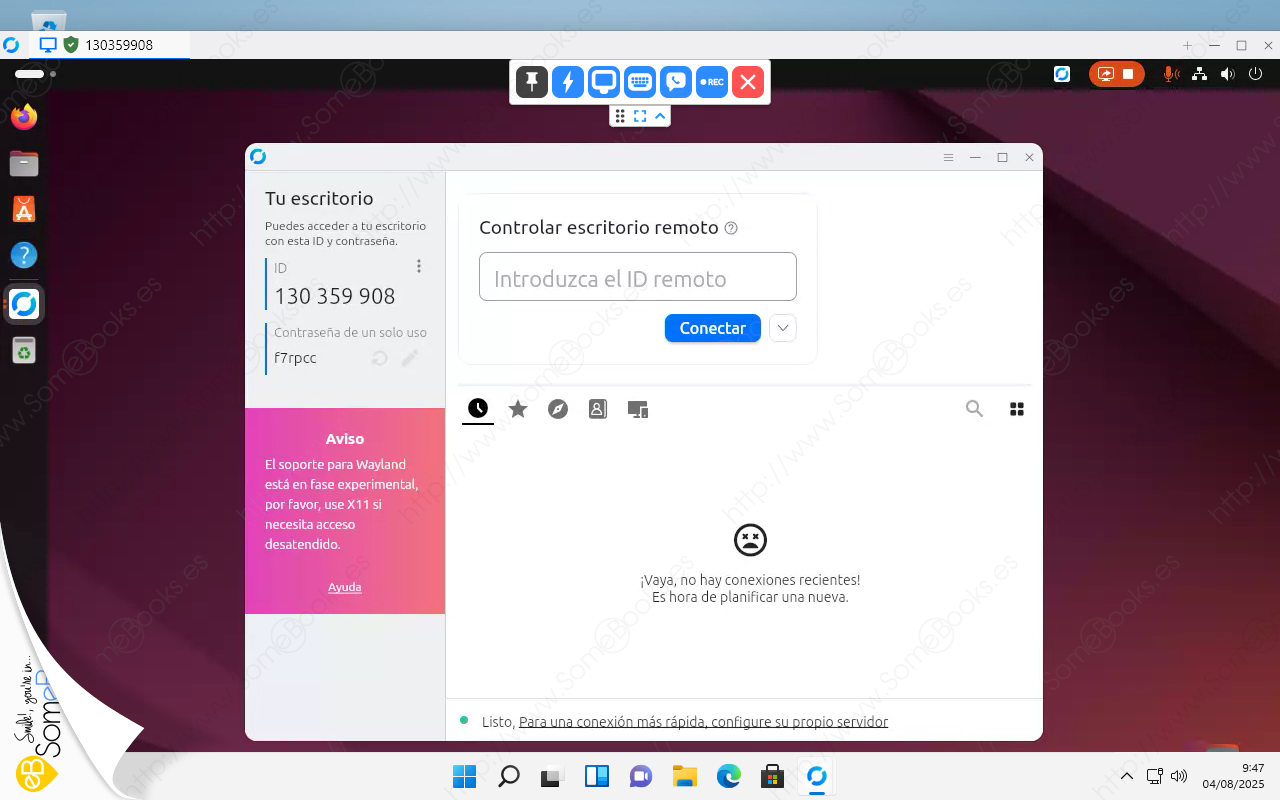The image size is (1280, 800).
Task: Open the address book tab
Action: pos(598,408)
